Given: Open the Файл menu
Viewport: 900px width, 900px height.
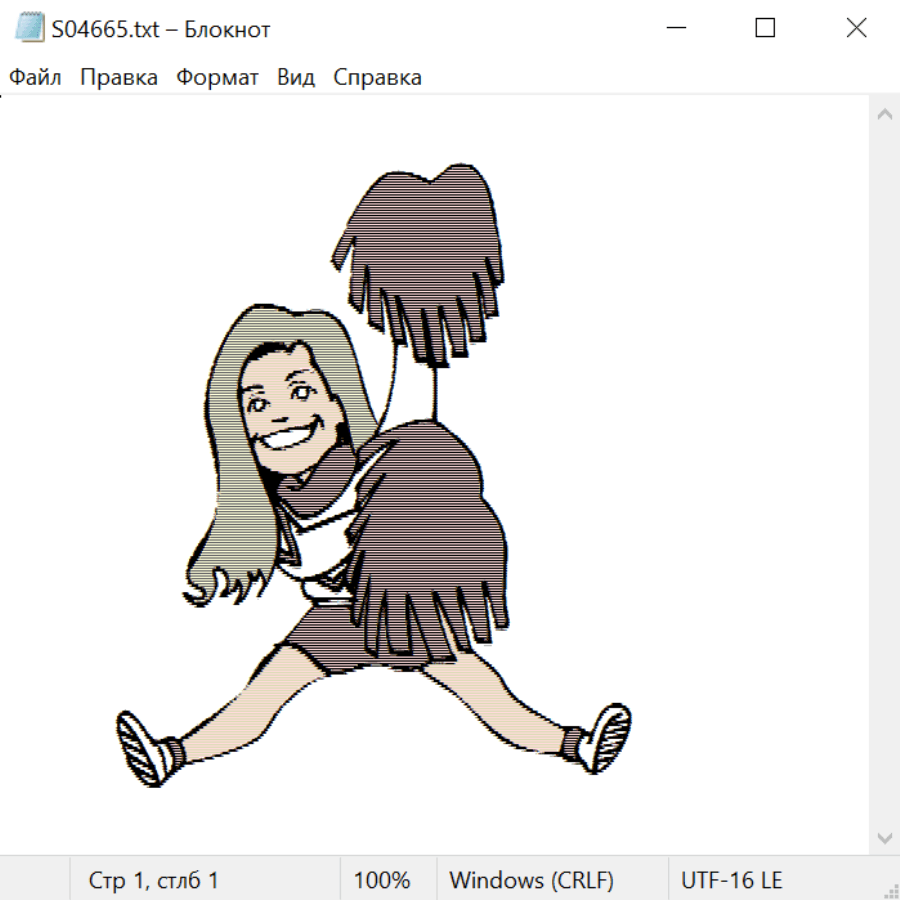Looking at the screenshot, I should [35, 78].
